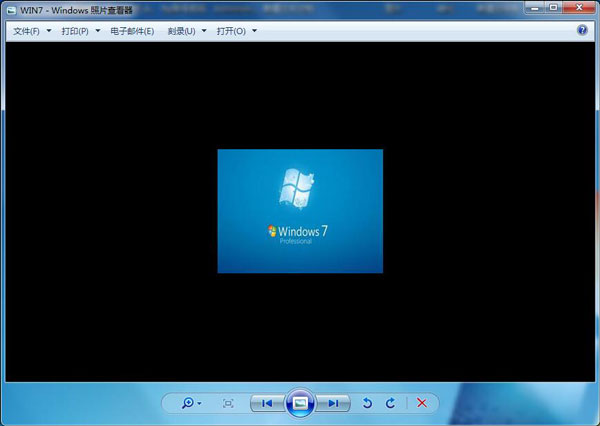Click the app icon in the title bar
The image size is (600, 426).
tap(11, 9)
